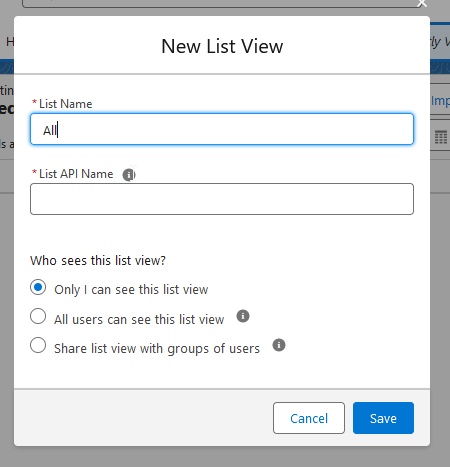Image resolution: width=450 pixels, height=467 pixels.
Task: Click the New List View dialog title
Action: coord(222,46)
